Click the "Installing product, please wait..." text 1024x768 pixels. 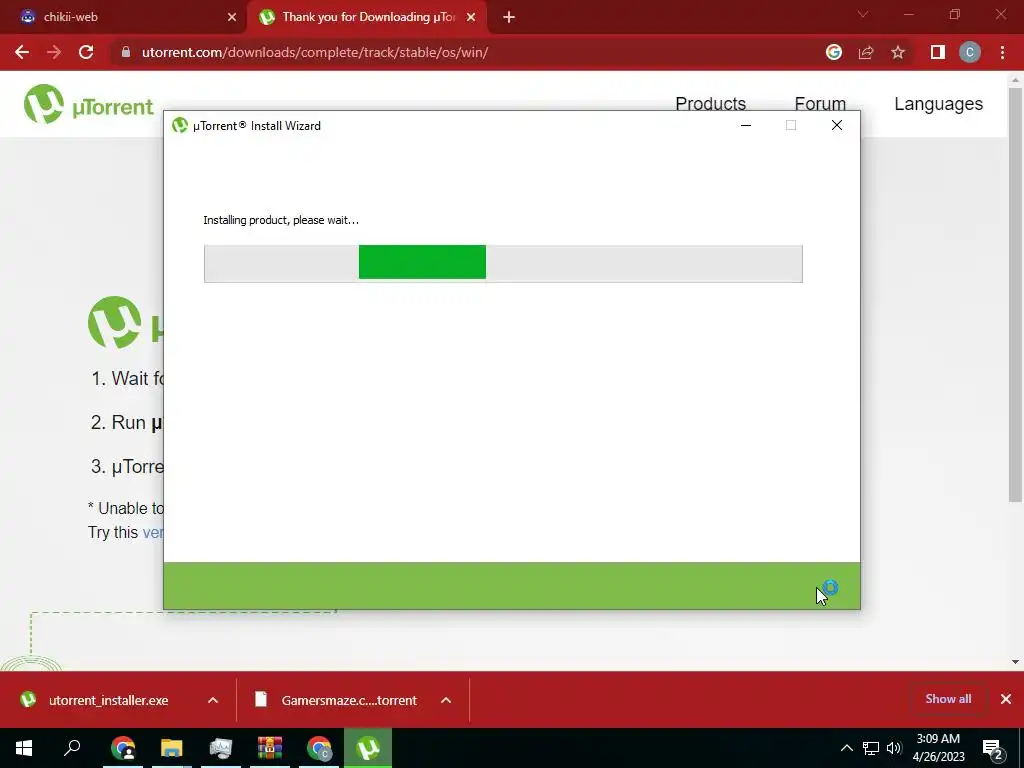281,220
